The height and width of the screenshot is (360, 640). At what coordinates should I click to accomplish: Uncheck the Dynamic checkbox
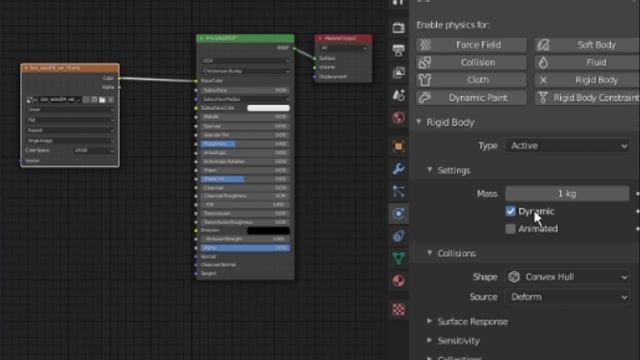coord(510,211)
